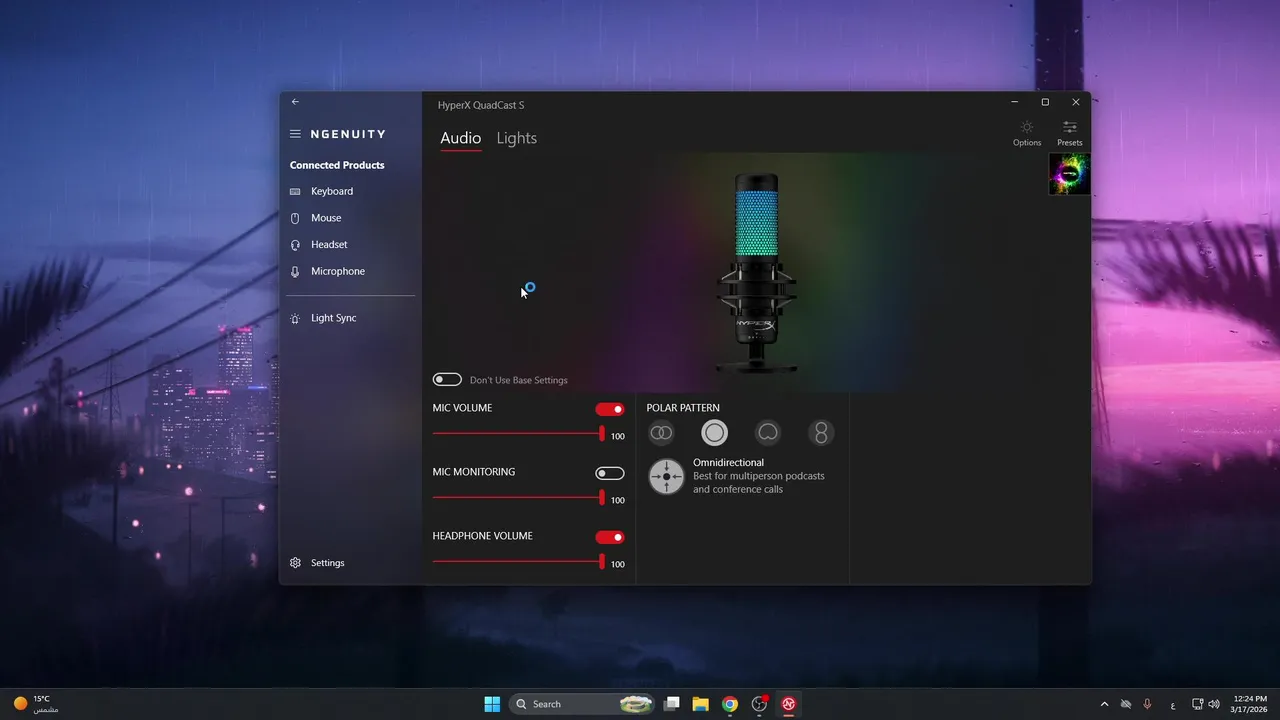Viewport: 1280px width, 720px height.
Task: Click the headset icon in the sidebar
Action: click(295, 244)
